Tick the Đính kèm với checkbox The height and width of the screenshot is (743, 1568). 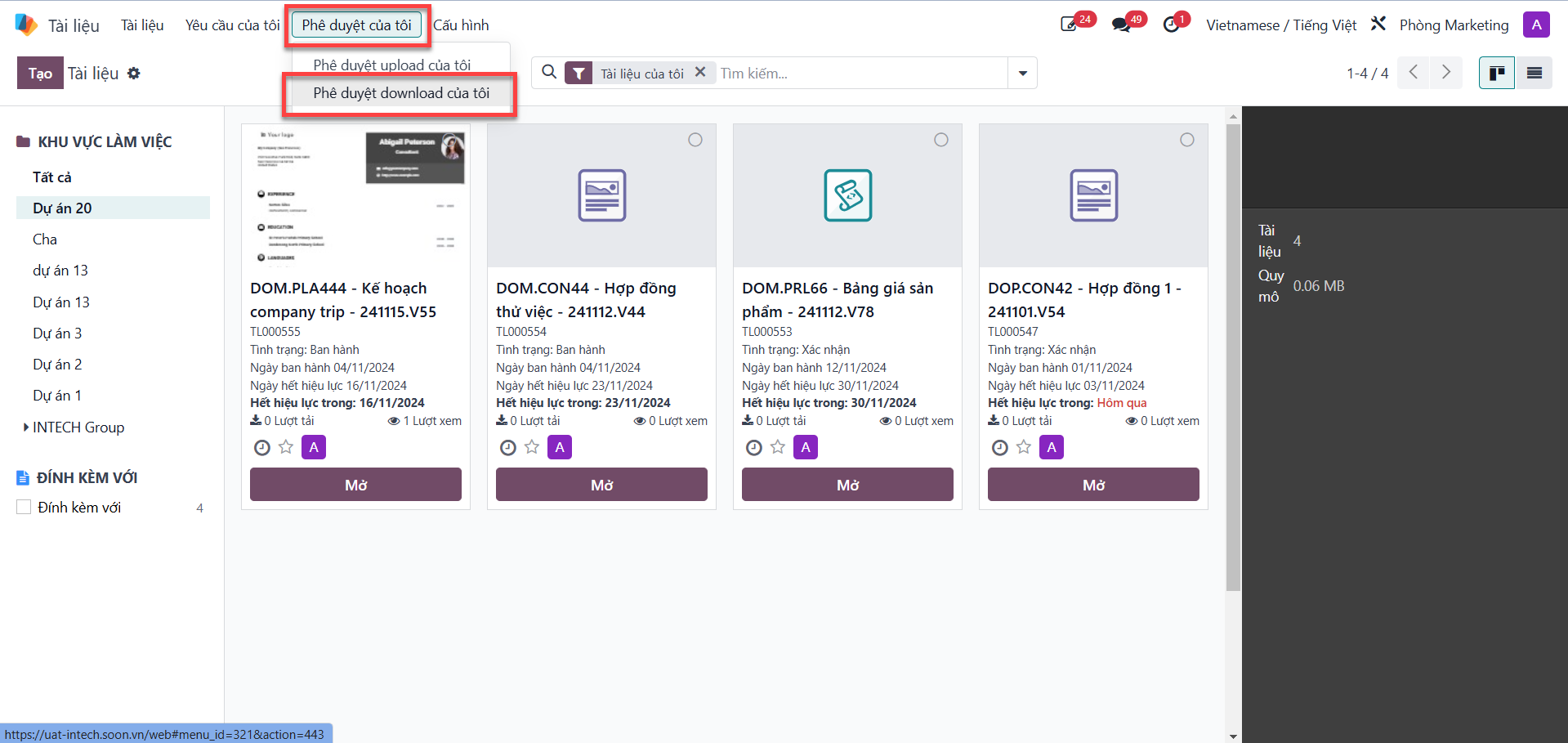tap(24, 507)
